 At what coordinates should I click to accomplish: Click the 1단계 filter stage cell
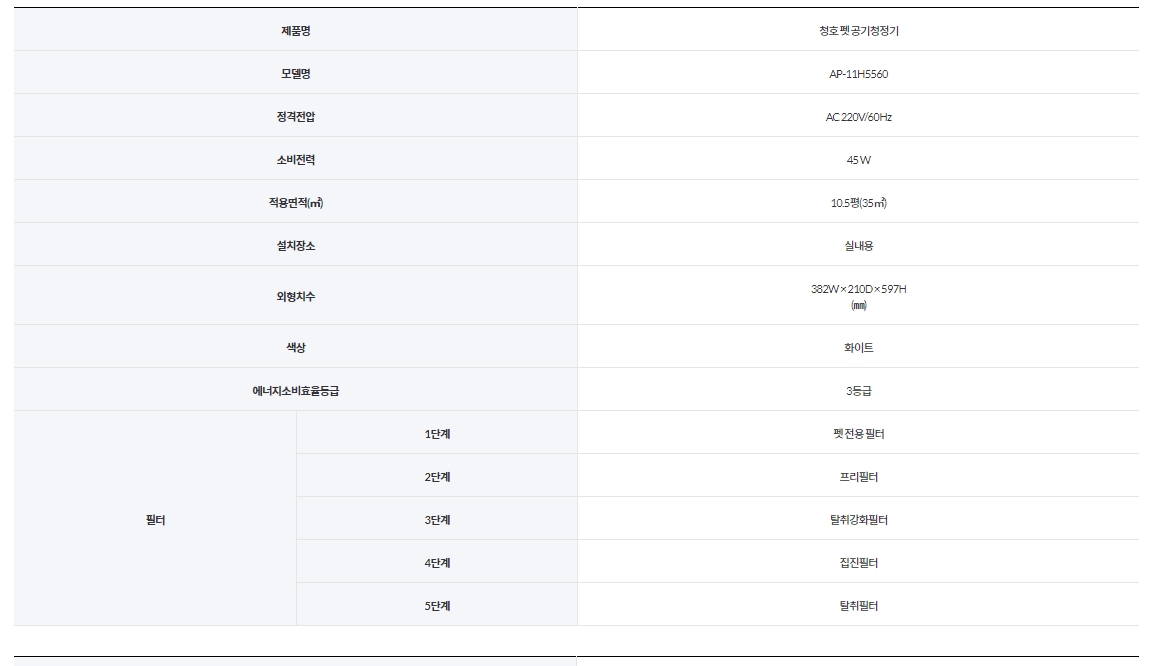coord(437,432)
